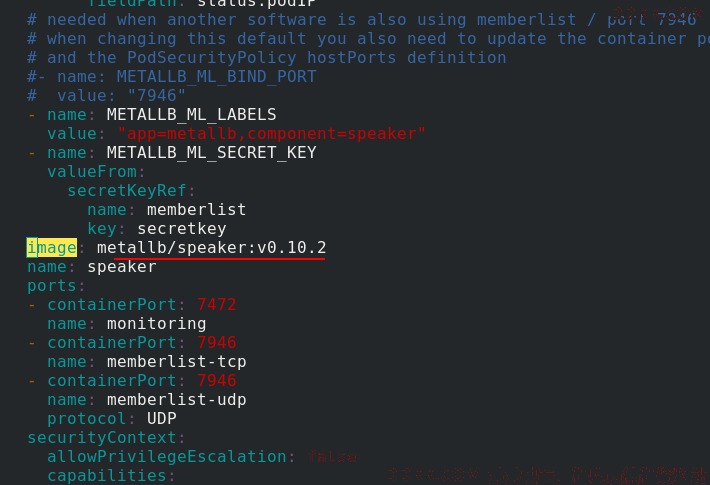Screen dimensions: 710x485
Task: Click the allowPrivilegeEscalation key
Action: click(x=167, y=457)
